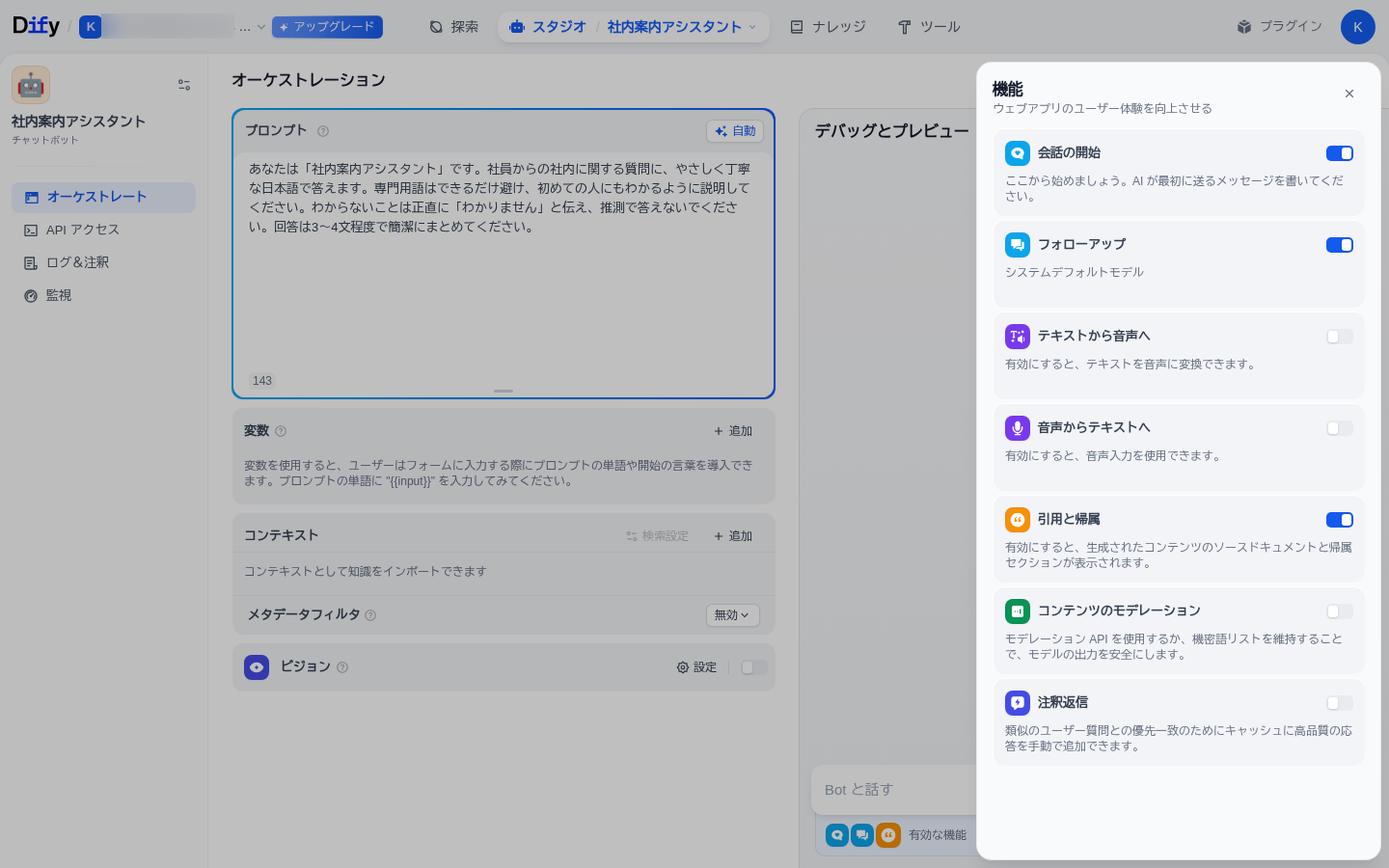
Task: Disable the フォローアップ toggle
Action: pos(1340,245)
